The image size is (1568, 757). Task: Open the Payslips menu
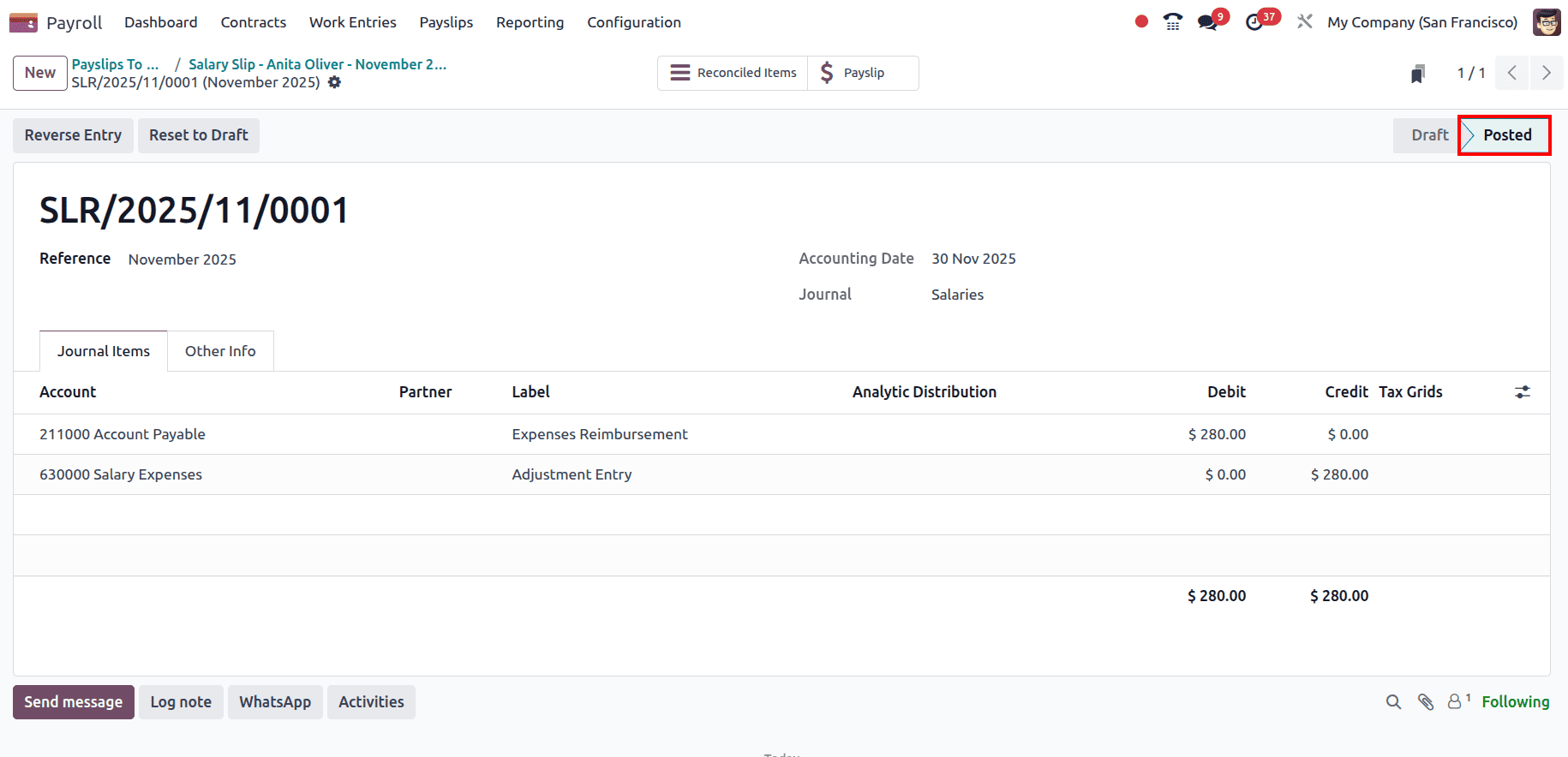pyautogui.click(x=446, y=22)
